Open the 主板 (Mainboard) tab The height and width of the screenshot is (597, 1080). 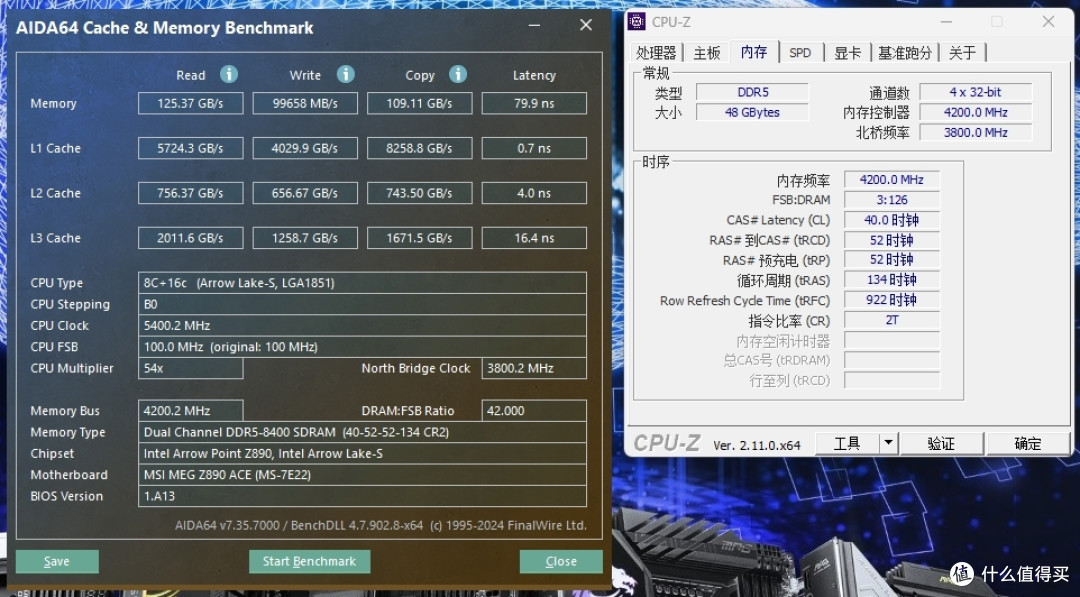coord(706,52)
